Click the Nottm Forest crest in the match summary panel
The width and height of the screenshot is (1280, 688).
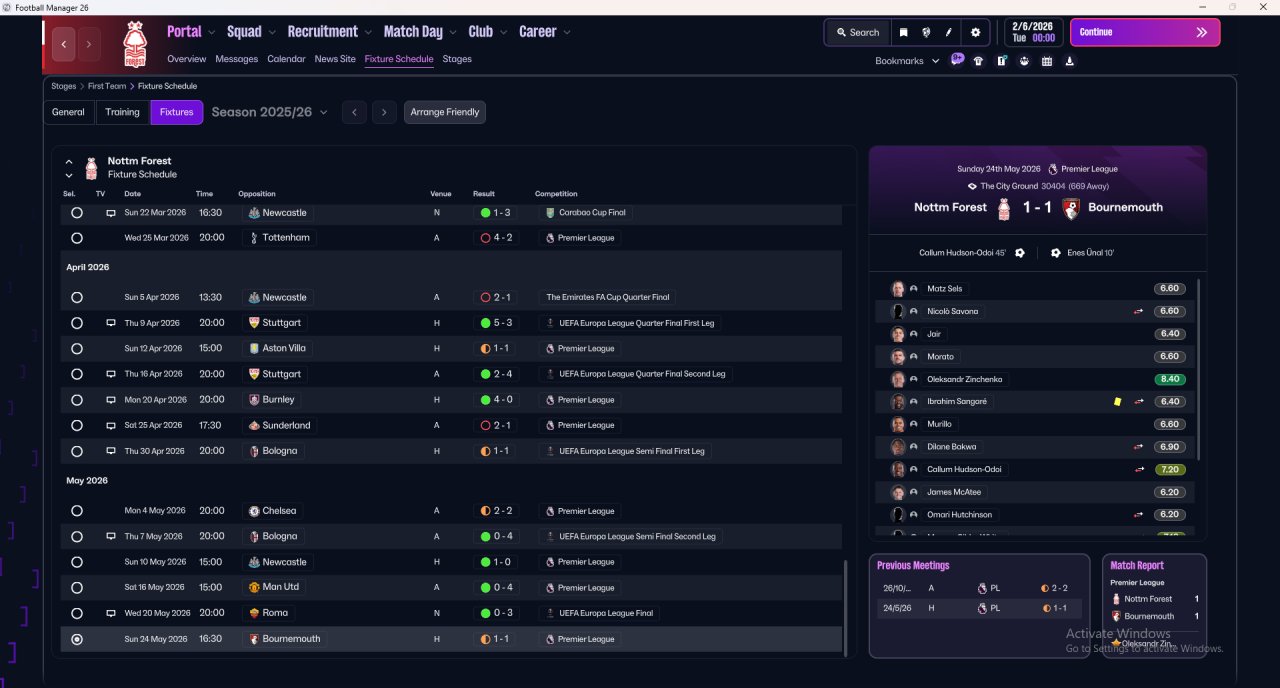[x=1005, y=208]
